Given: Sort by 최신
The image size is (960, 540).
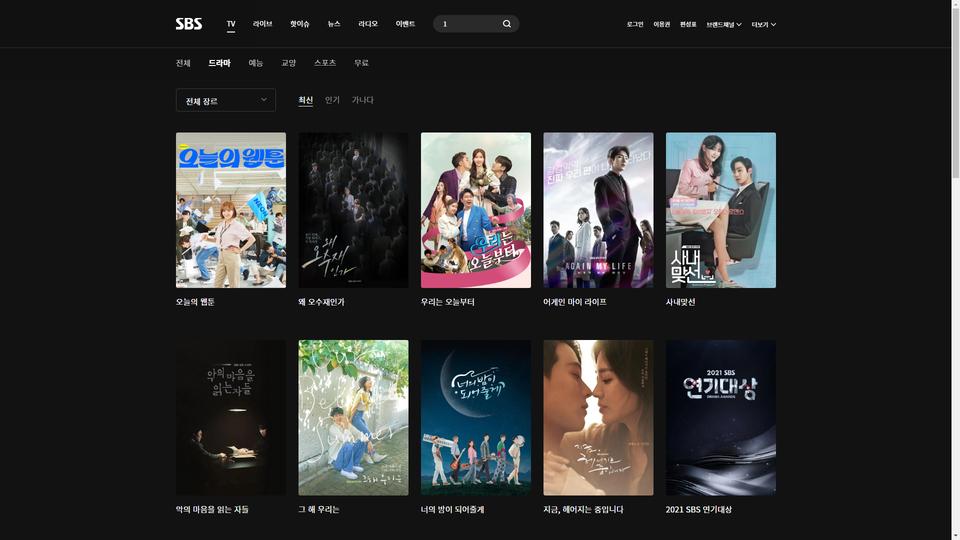Looking at the screenshot, I should click(x=306, y=100).
